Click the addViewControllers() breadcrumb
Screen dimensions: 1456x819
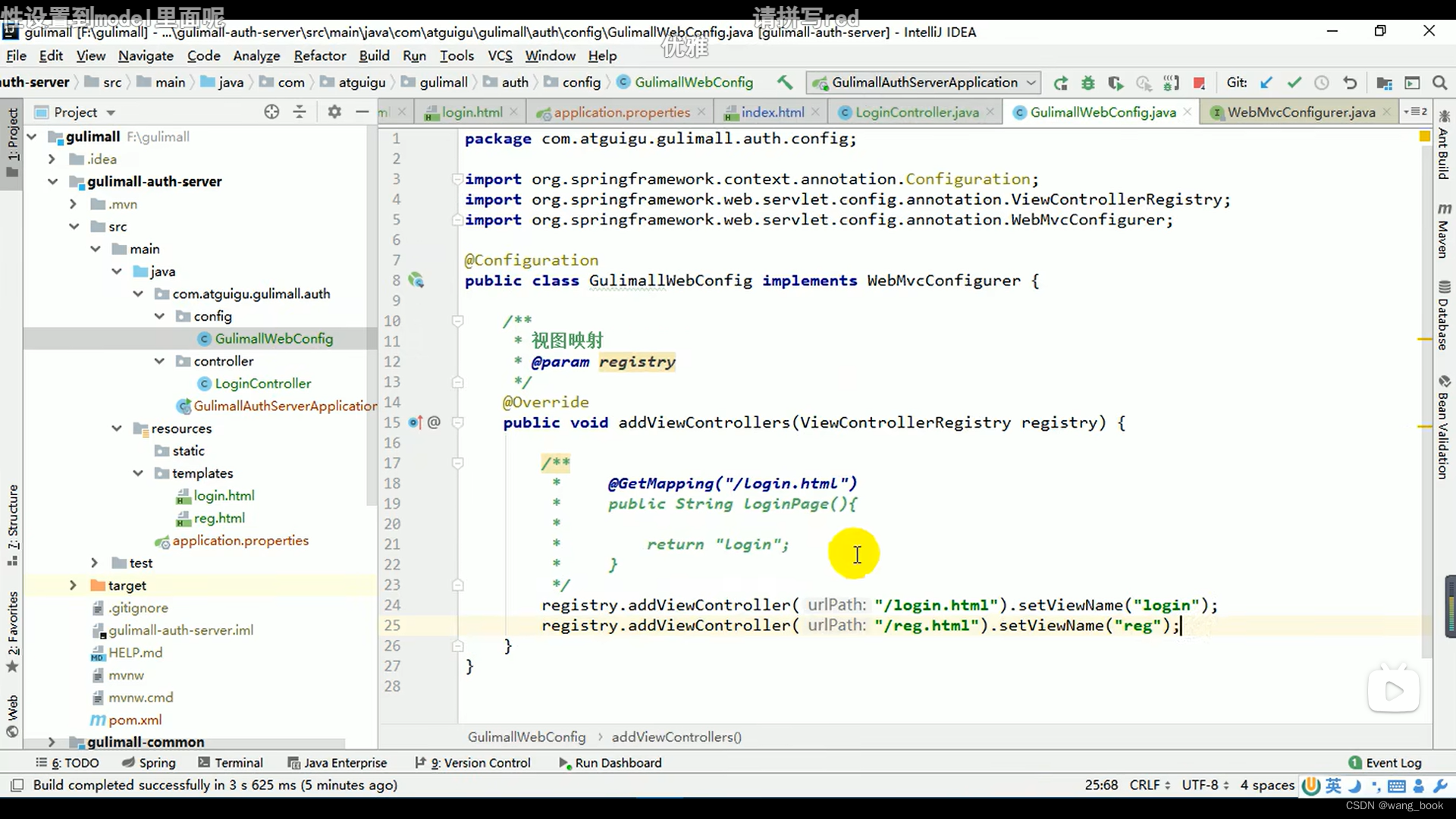coord(676,737)
